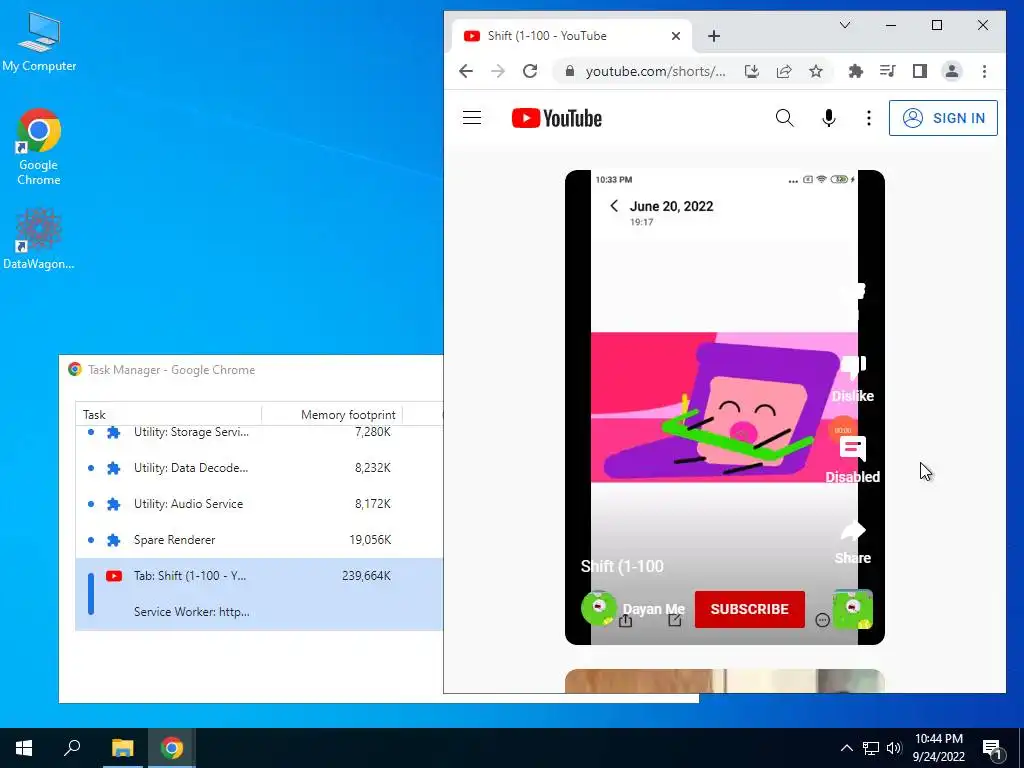The image size is (1024, 768).
Task: Select Tab: Shift (1-100 task row
Action: [259, 575]
